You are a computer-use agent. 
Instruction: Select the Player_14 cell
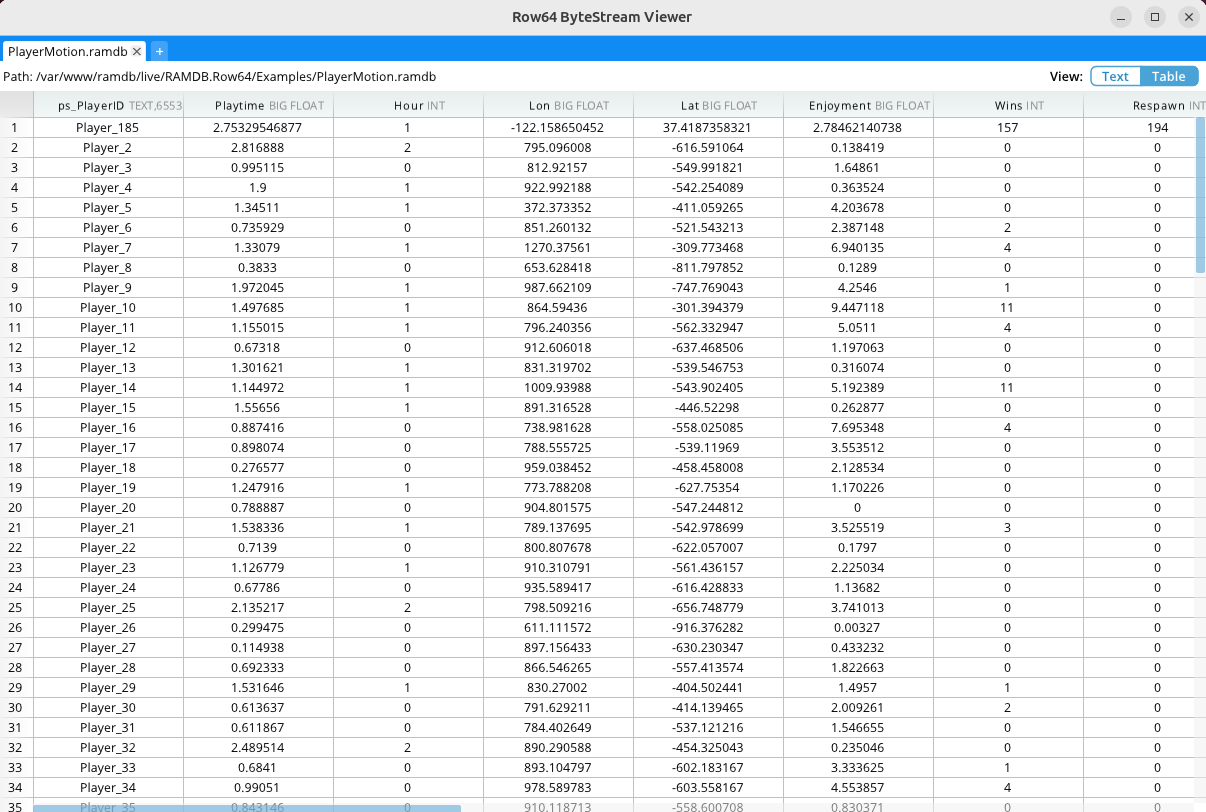click(x=108, y=388)
